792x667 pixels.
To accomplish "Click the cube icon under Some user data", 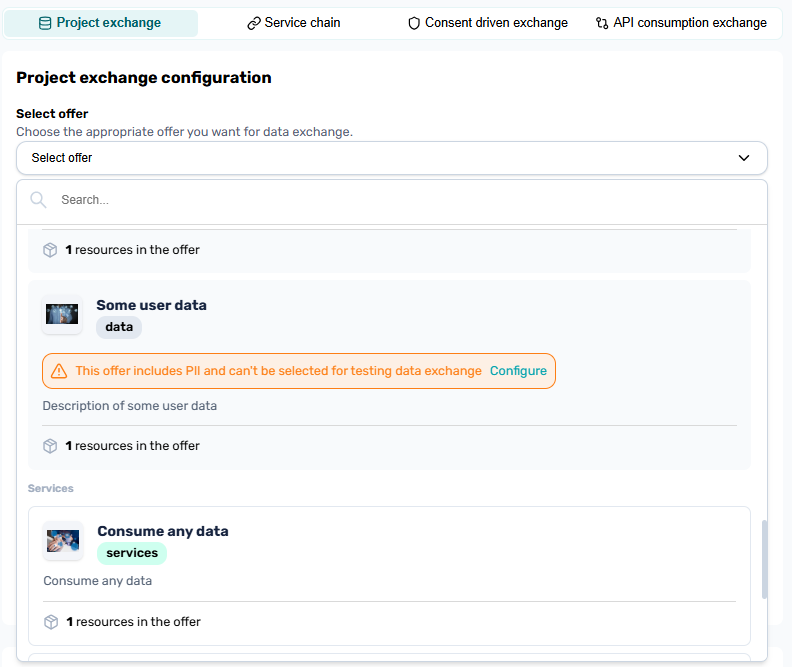I will click(50, 446).
